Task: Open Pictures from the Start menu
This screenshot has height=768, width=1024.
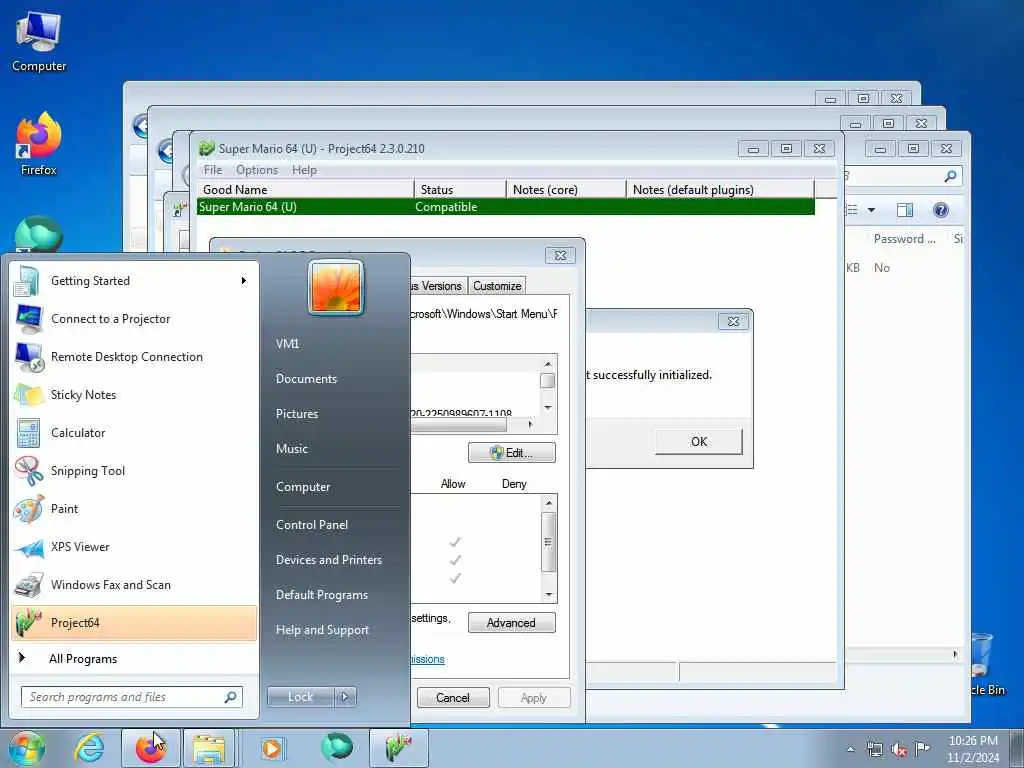Action: tap(297, 414)
